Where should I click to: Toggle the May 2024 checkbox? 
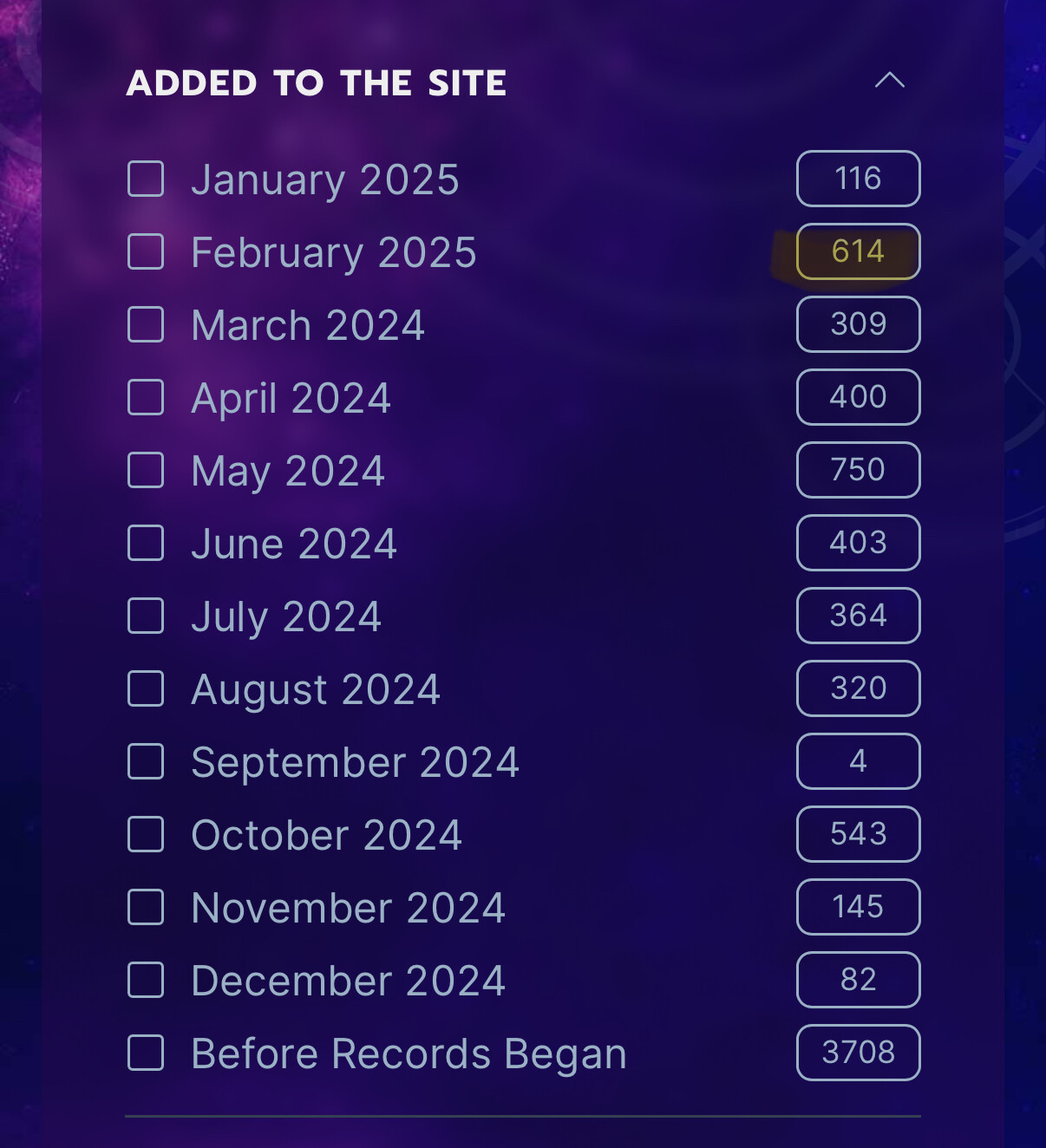point(146,470)
